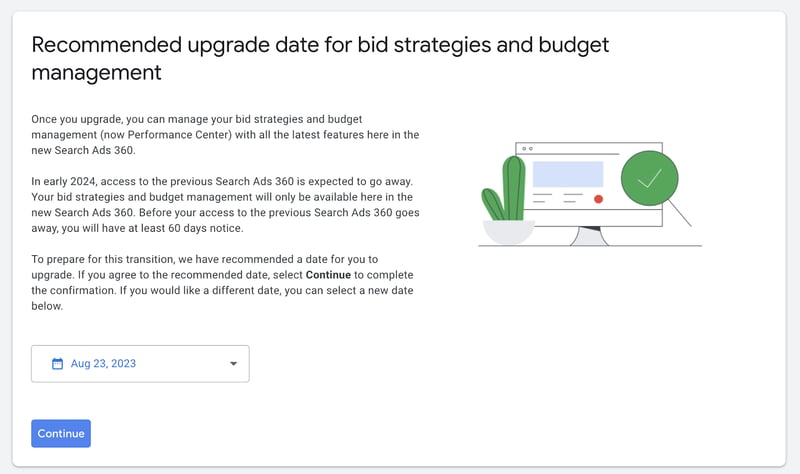Click the blue Continue button
The image size is (800, 474).
(x=61, y=433)
